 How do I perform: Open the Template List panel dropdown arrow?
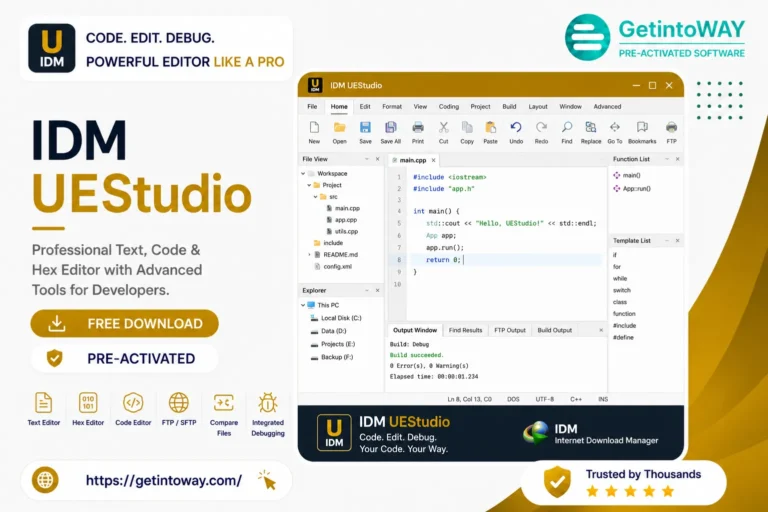667,241
